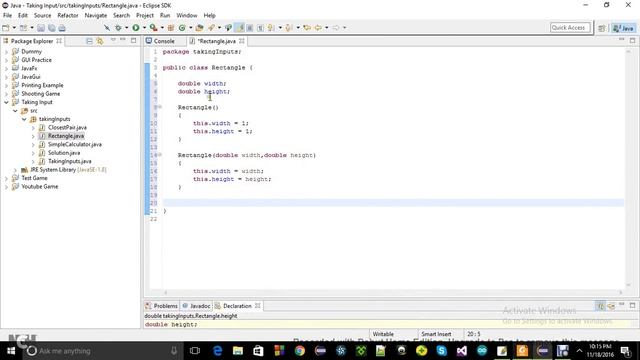
Task: Switch to the Java perspective button
Action: click(x=624, y=28)
